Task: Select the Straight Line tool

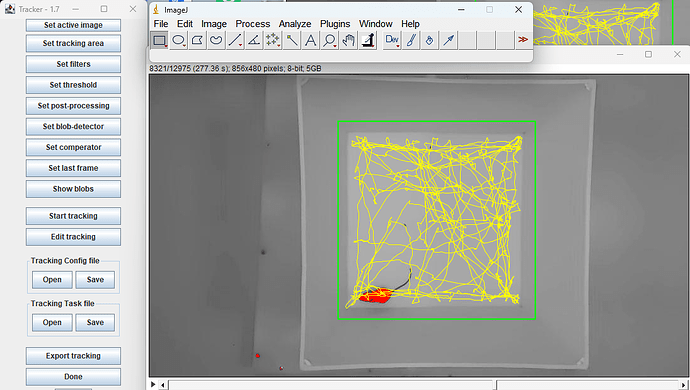Action: 235,40
